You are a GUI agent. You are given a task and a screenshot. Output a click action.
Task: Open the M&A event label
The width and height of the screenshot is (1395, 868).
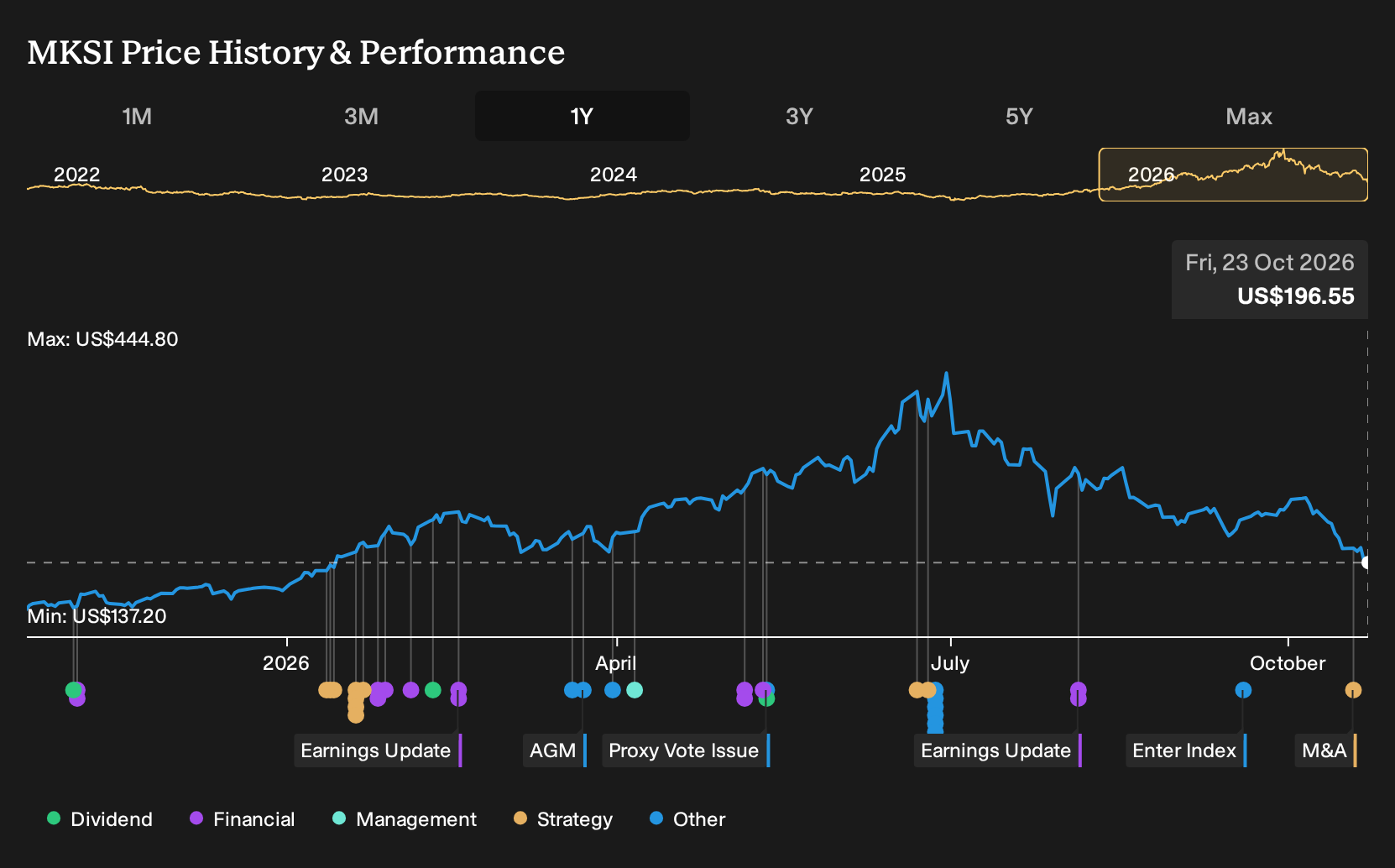coord(1325,750)
